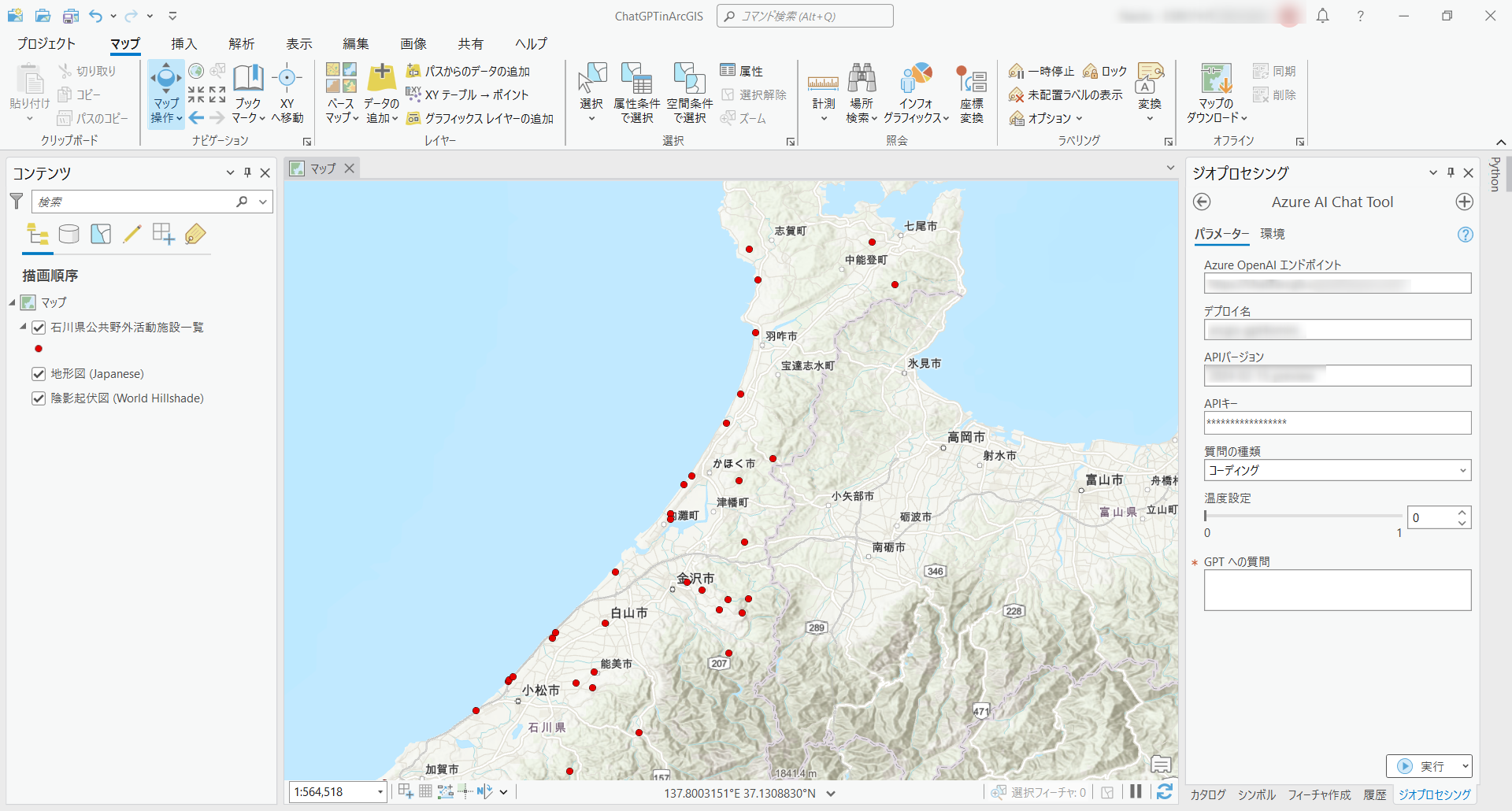The width and height of the screenshot is (1512, 811).
Task: Switch to list by data source view
Action: pyautogui.click(x=69, y=234)
